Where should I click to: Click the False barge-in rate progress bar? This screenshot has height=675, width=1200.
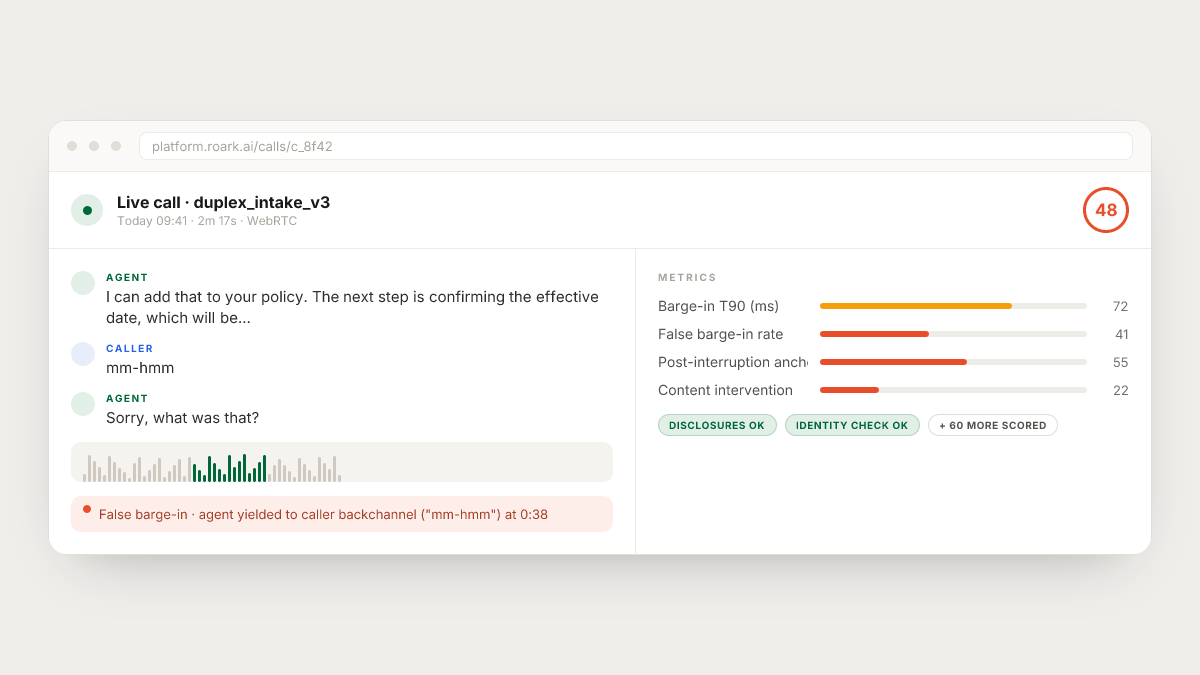(953, 334)
